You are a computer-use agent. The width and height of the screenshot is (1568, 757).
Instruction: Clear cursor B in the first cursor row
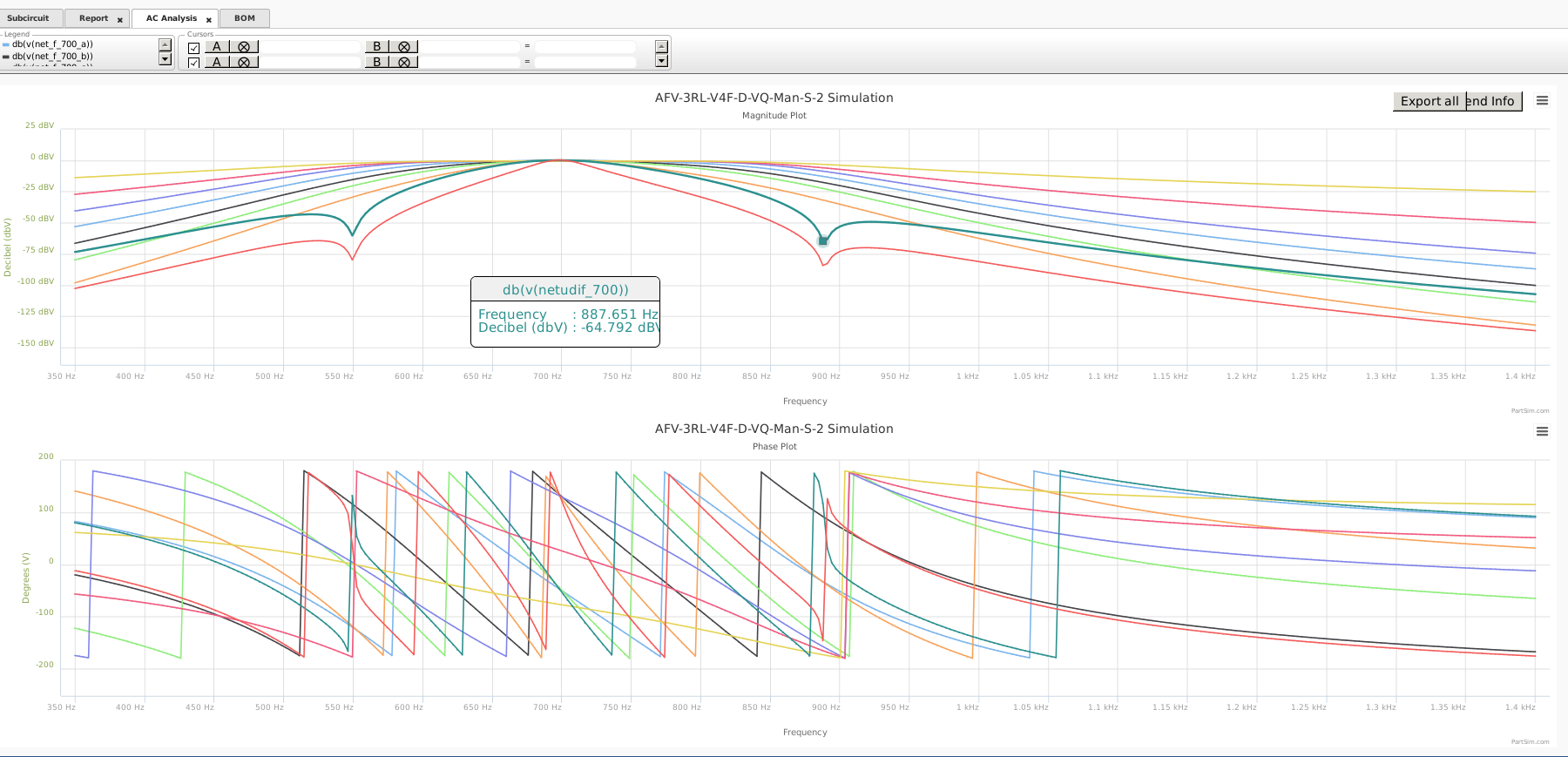[x=404, y=47]
